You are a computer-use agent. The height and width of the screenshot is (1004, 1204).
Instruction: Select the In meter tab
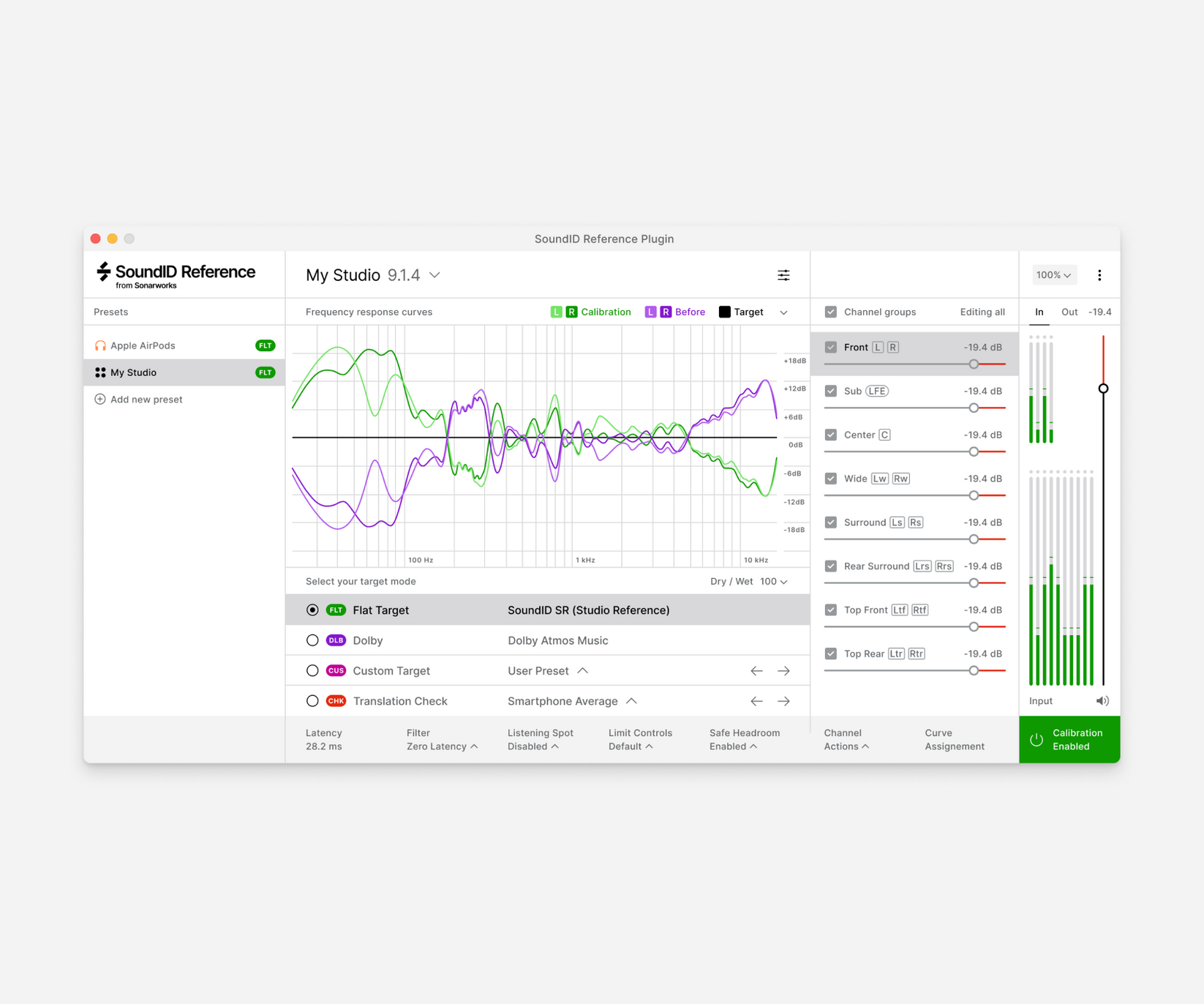(x=1038, y=312)
